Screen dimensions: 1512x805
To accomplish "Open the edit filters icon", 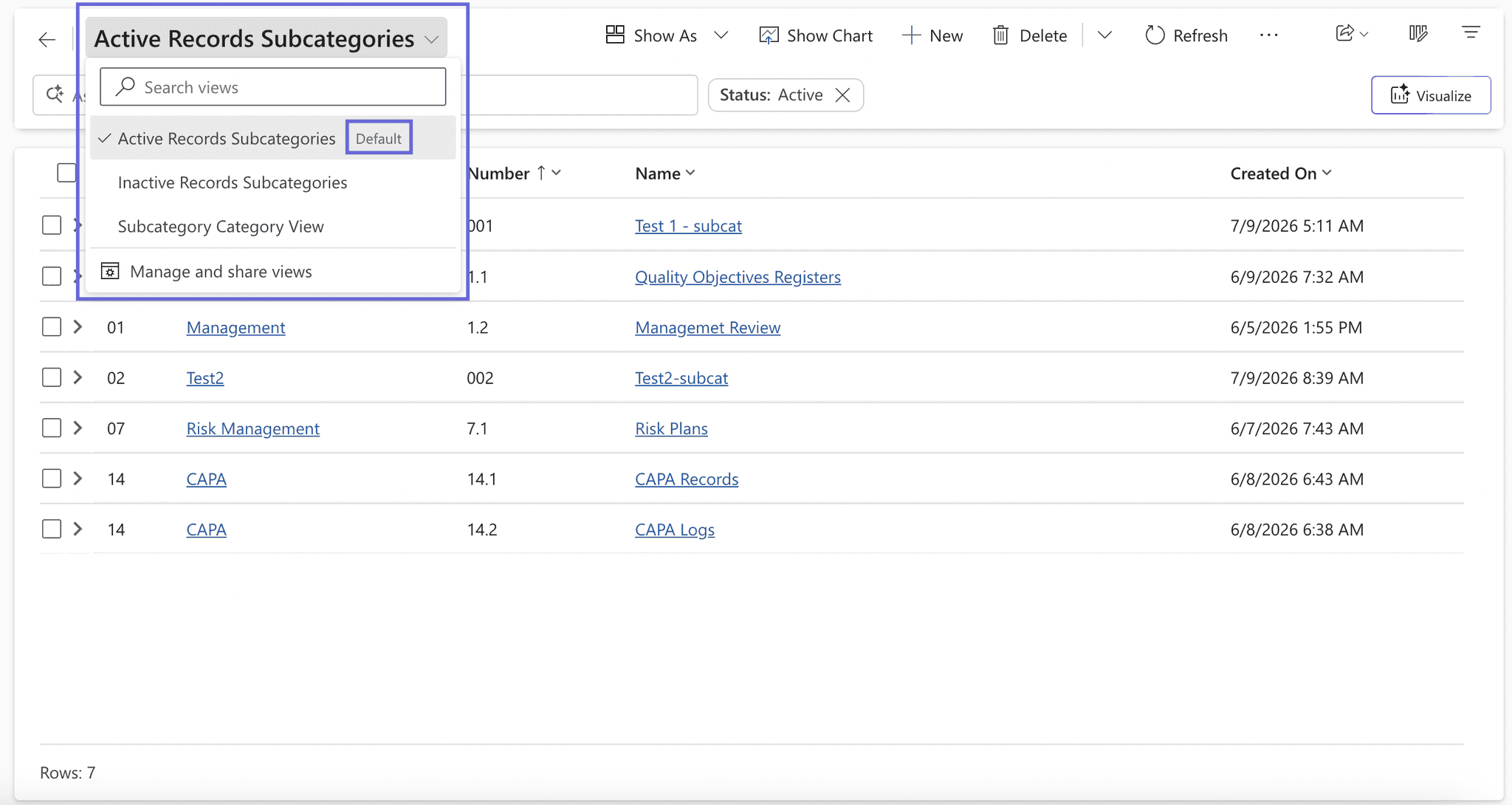I will pos(1471,34).
